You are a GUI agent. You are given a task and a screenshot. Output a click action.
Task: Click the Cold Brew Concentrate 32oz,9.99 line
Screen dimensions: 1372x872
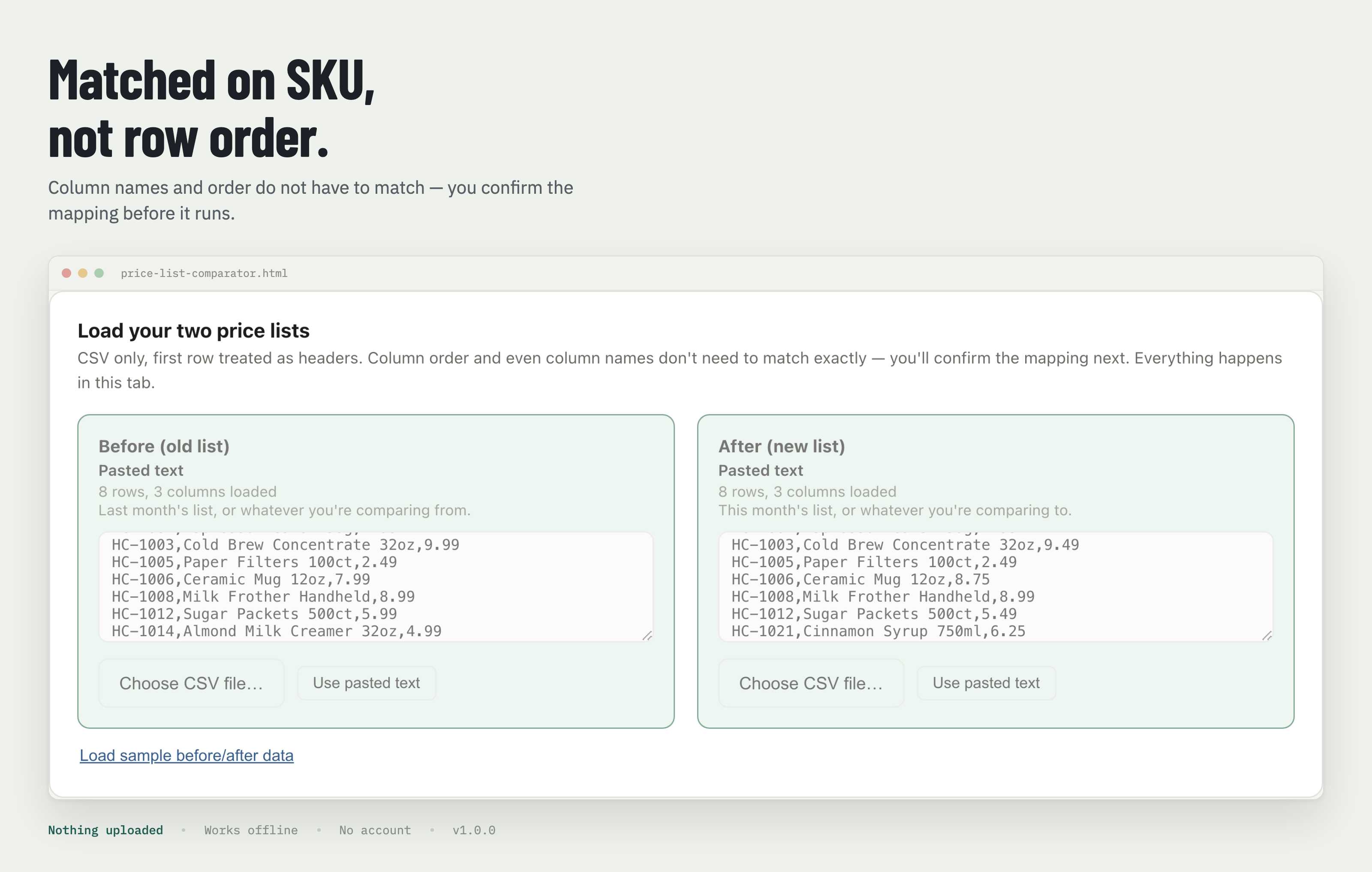click(x=285, y=544)
